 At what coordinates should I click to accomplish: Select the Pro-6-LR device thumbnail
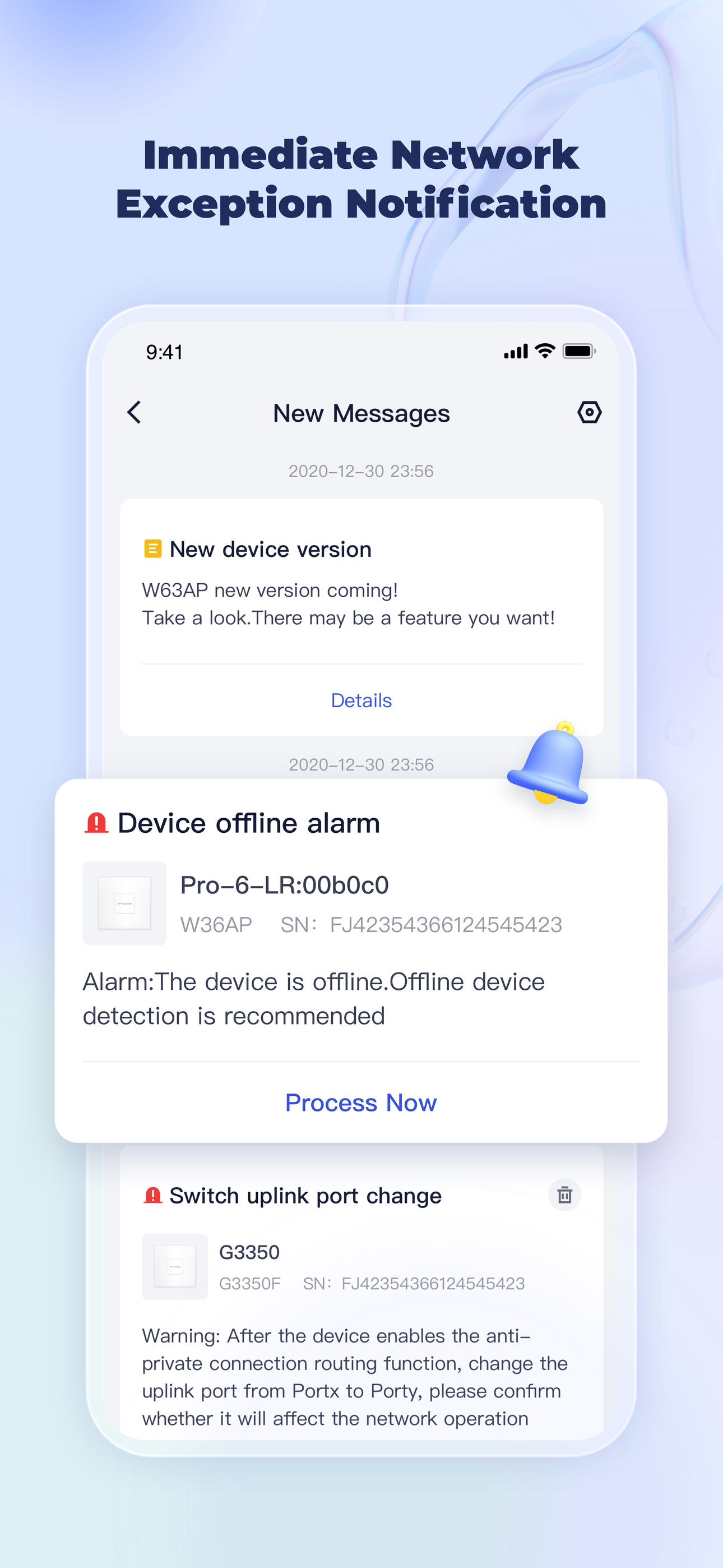[x=125, y=903]
